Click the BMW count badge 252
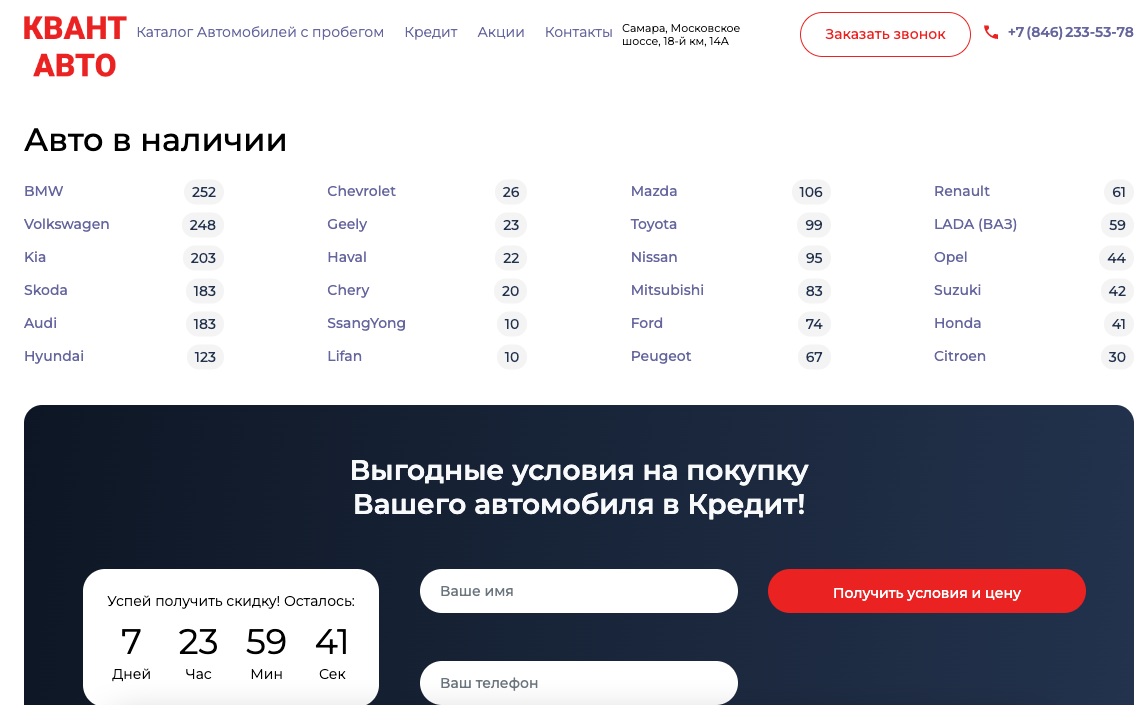 204,192
